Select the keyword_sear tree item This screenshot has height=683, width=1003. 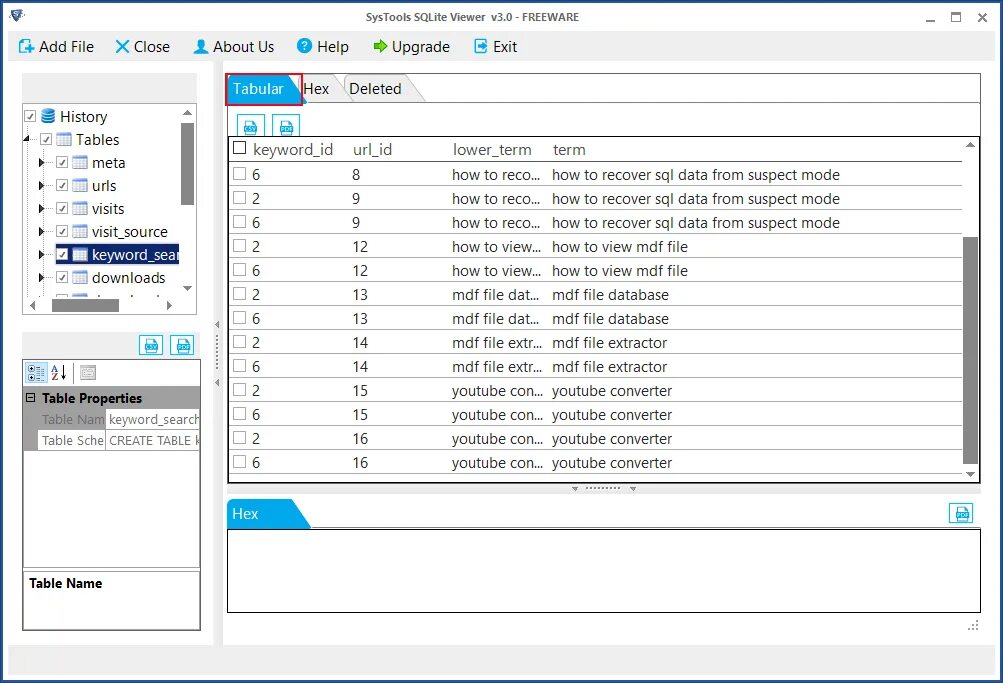tap(135, 255)
